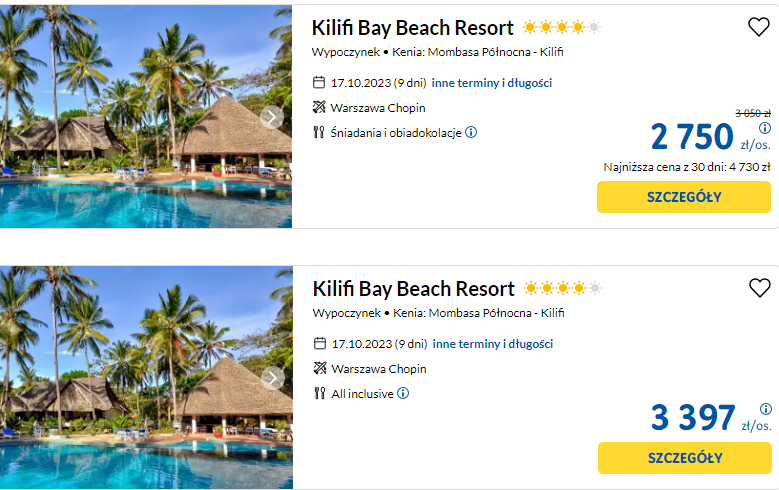
Task: Open other dates link in second offer
Action: [493, 344]
